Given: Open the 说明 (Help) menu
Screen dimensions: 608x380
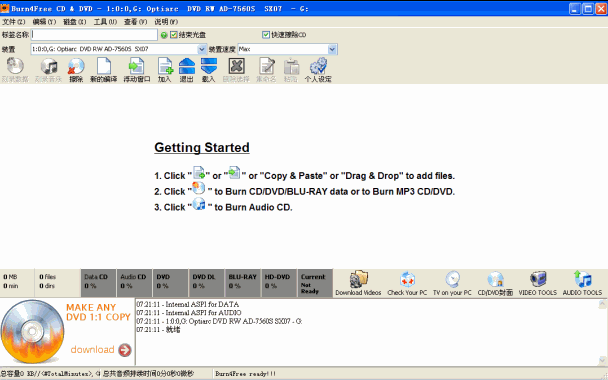Looking at the screenshot, I should pos(166,22).
